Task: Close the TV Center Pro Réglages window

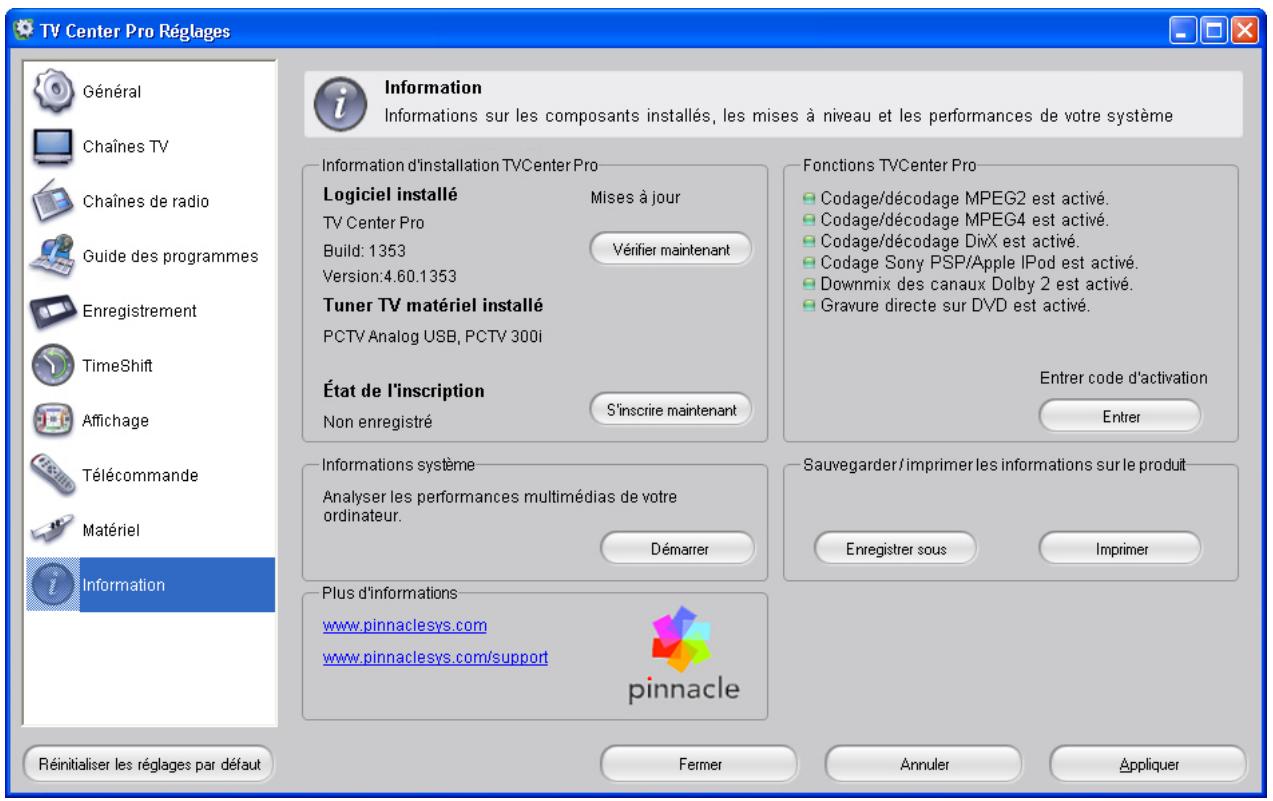Action: pyautogui.click(x=1244, y=29)
